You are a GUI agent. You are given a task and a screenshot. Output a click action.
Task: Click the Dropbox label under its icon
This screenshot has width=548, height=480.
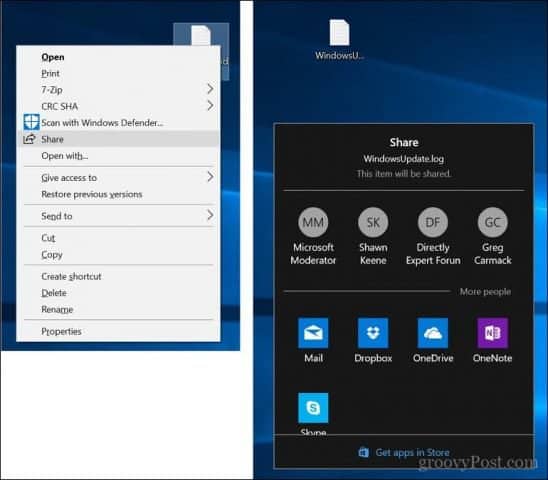[x=373, y=358]
